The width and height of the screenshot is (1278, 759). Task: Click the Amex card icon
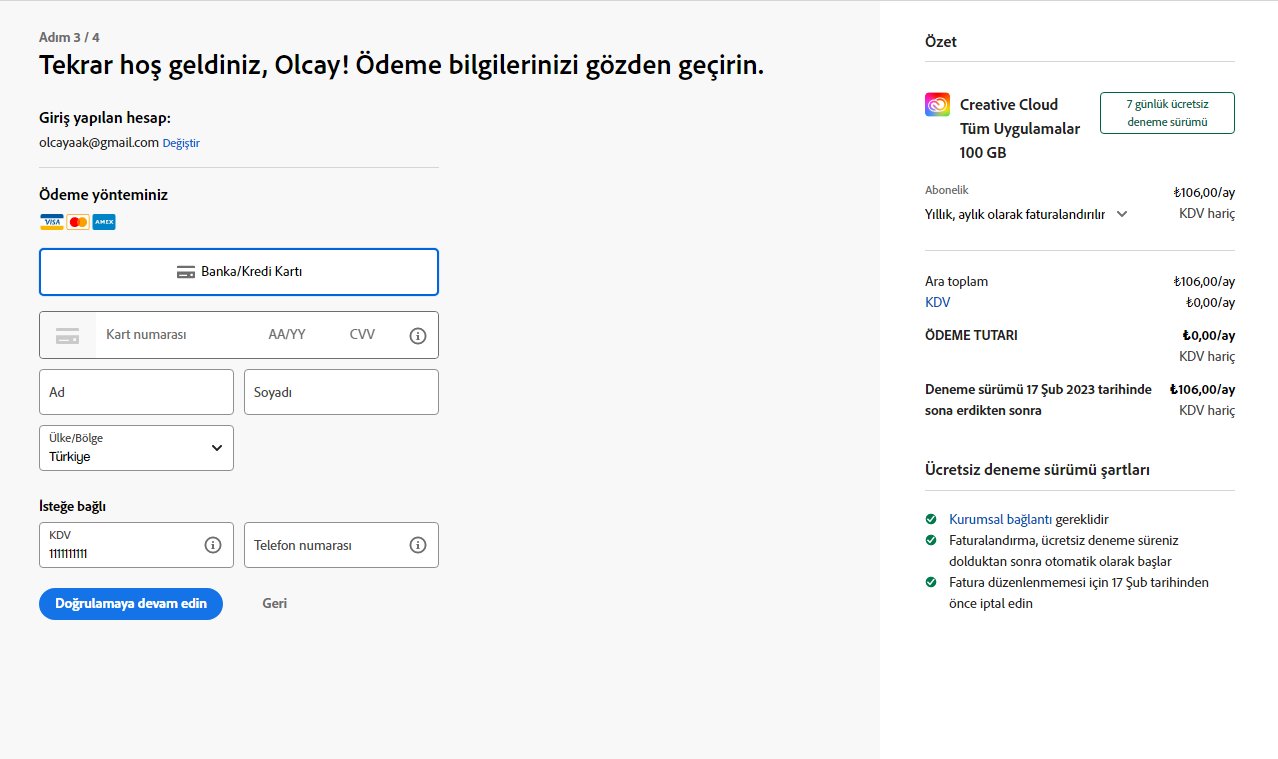coord(104,222)
